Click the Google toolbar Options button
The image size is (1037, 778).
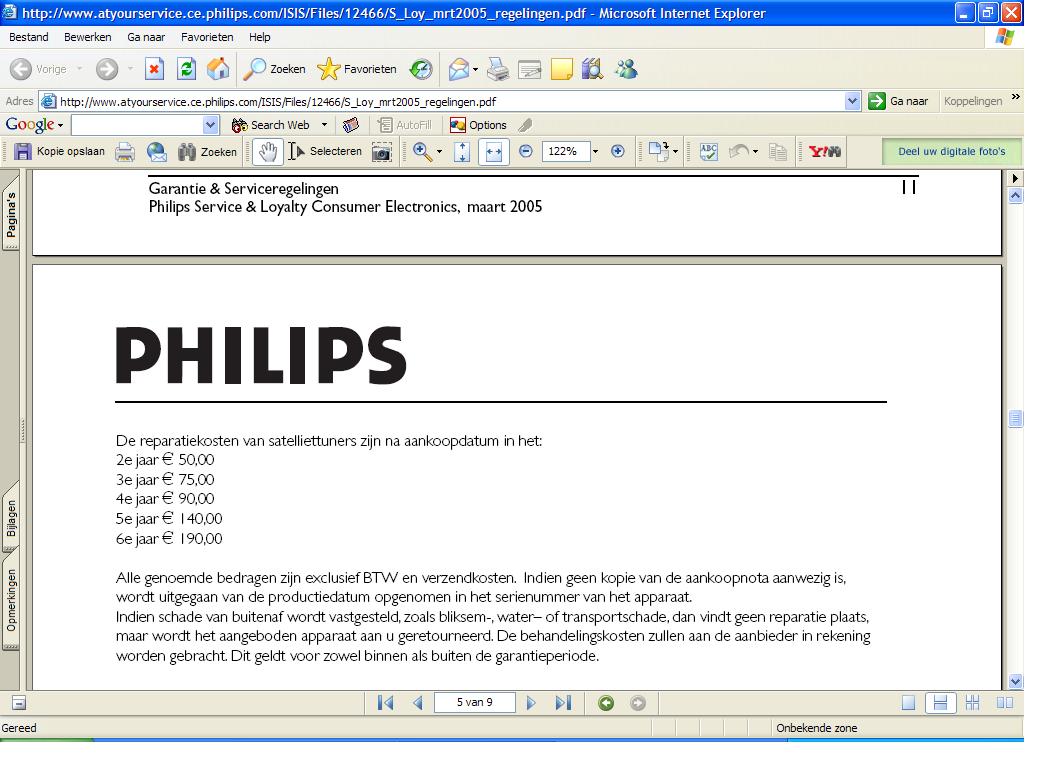[478, 124]
